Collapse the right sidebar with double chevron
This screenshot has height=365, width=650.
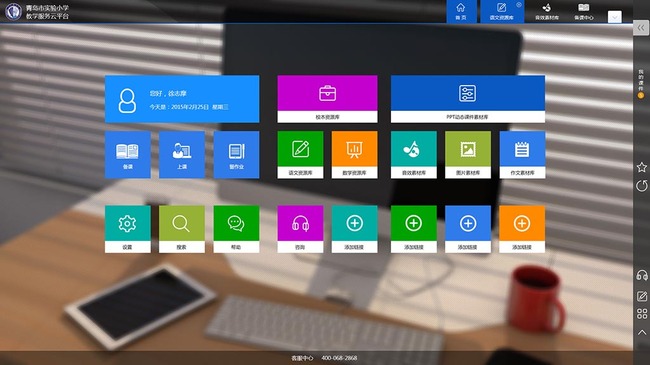click(641, 28)
